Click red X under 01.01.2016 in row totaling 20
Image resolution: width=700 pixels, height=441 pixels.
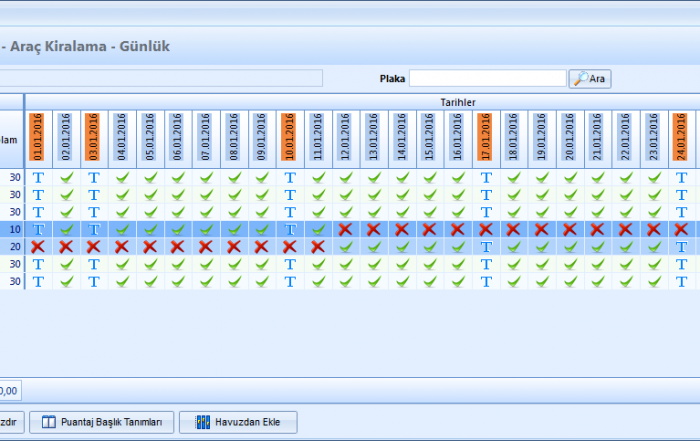(x=38, y=246)
